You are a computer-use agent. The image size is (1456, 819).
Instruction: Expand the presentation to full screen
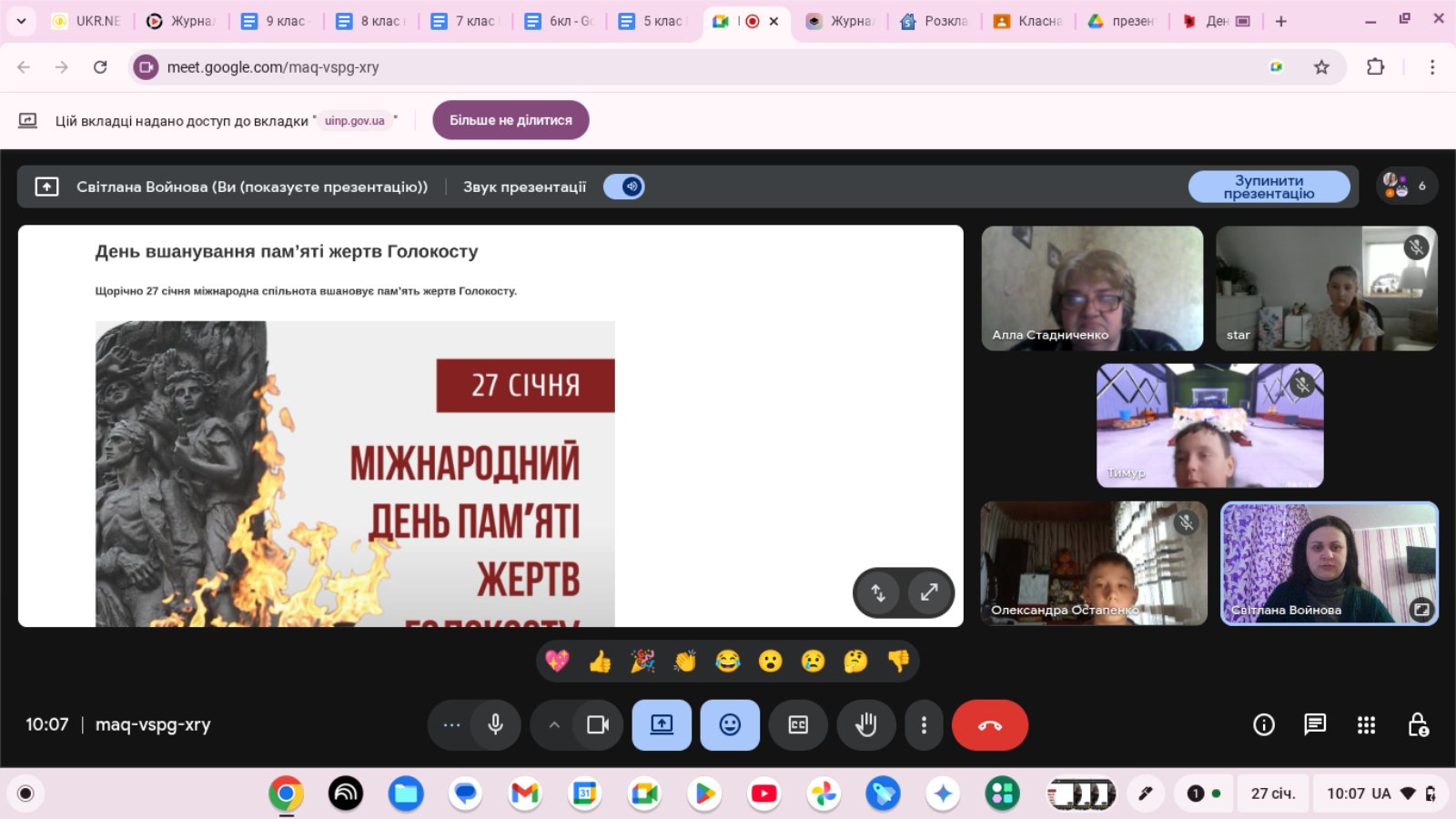click(929, 592)
